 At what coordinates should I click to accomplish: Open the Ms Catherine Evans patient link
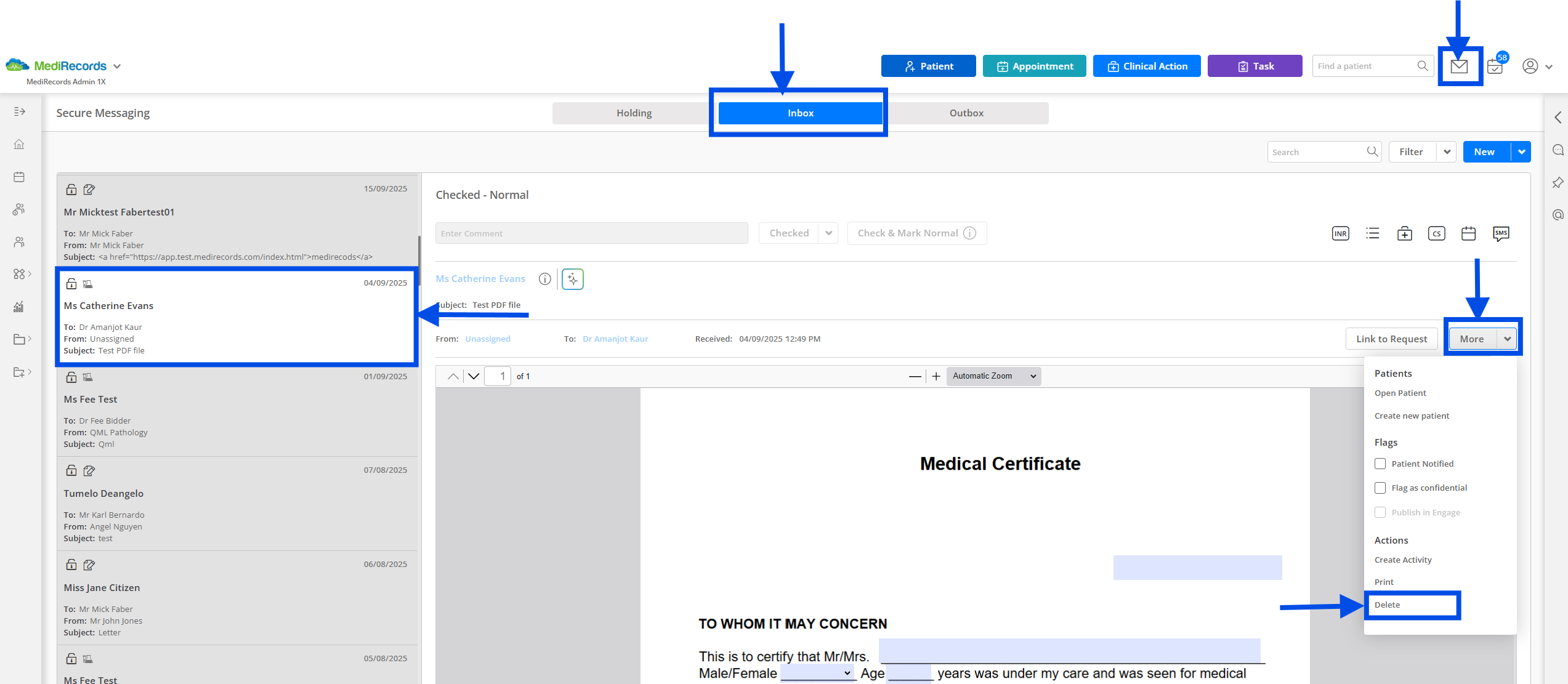tap(480, 279)
